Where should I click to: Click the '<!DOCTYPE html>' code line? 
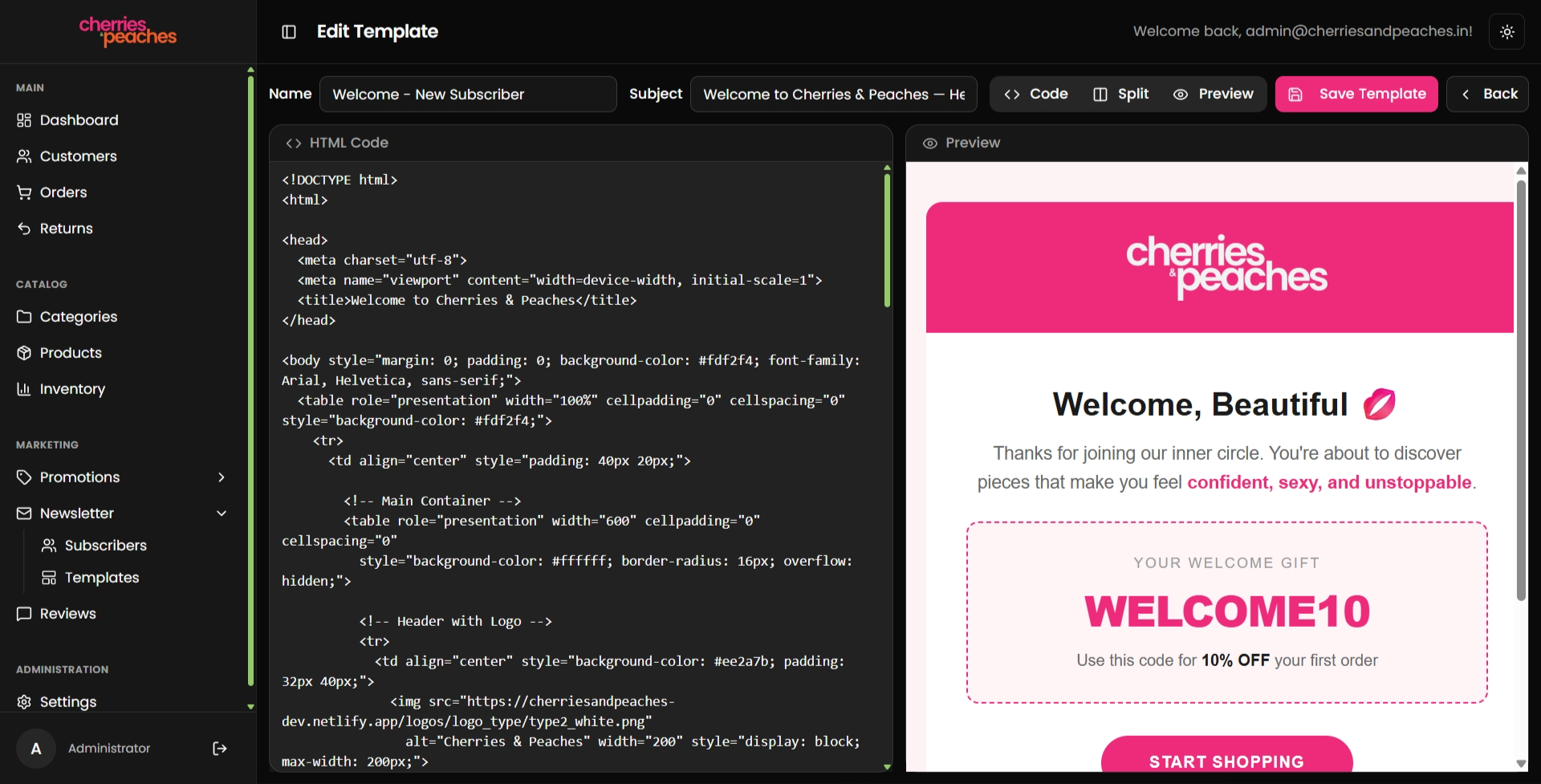pos(340,180)
